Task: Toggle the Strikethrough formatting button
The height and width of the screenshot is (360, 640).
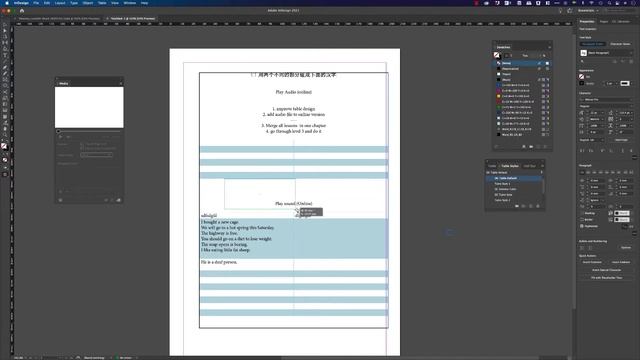Action: tap(631, 151)
